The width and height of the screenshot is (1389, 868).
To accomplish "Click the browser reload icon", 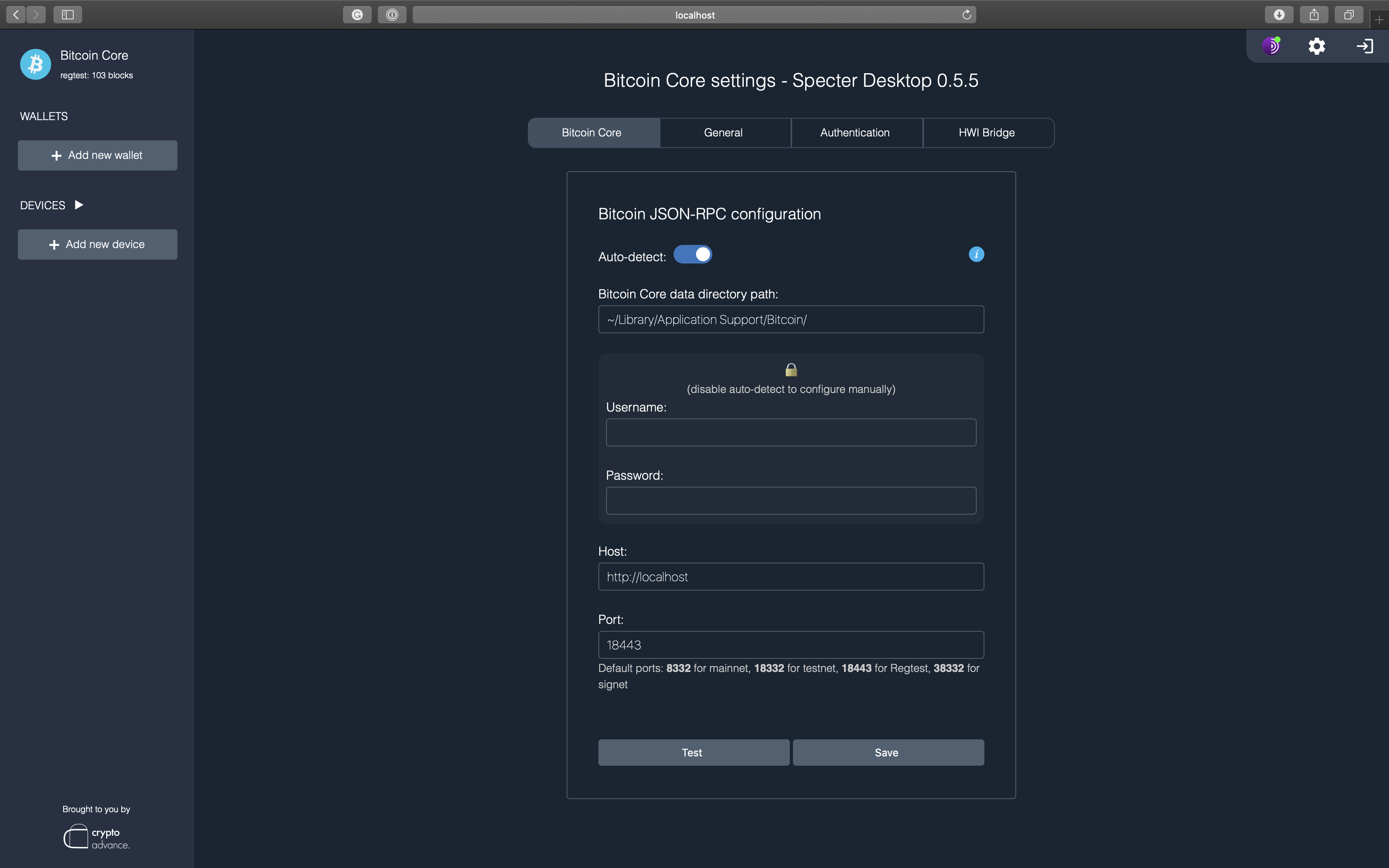I will (x=967, y=15).
